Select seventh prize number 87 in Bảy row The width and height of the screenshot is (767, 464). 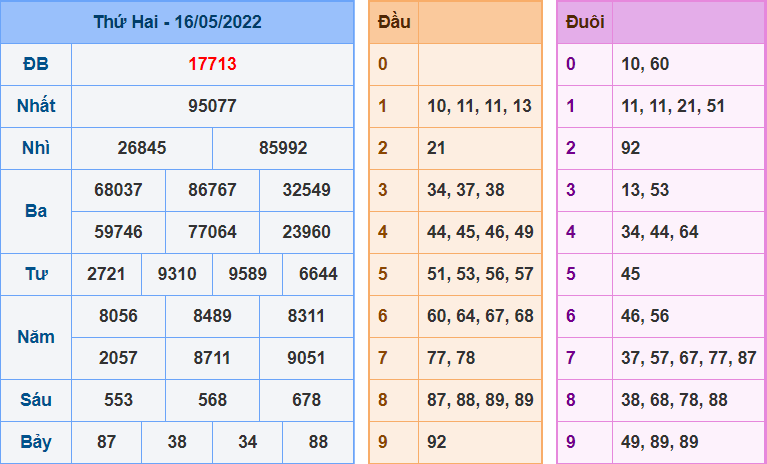click(106, 442)
